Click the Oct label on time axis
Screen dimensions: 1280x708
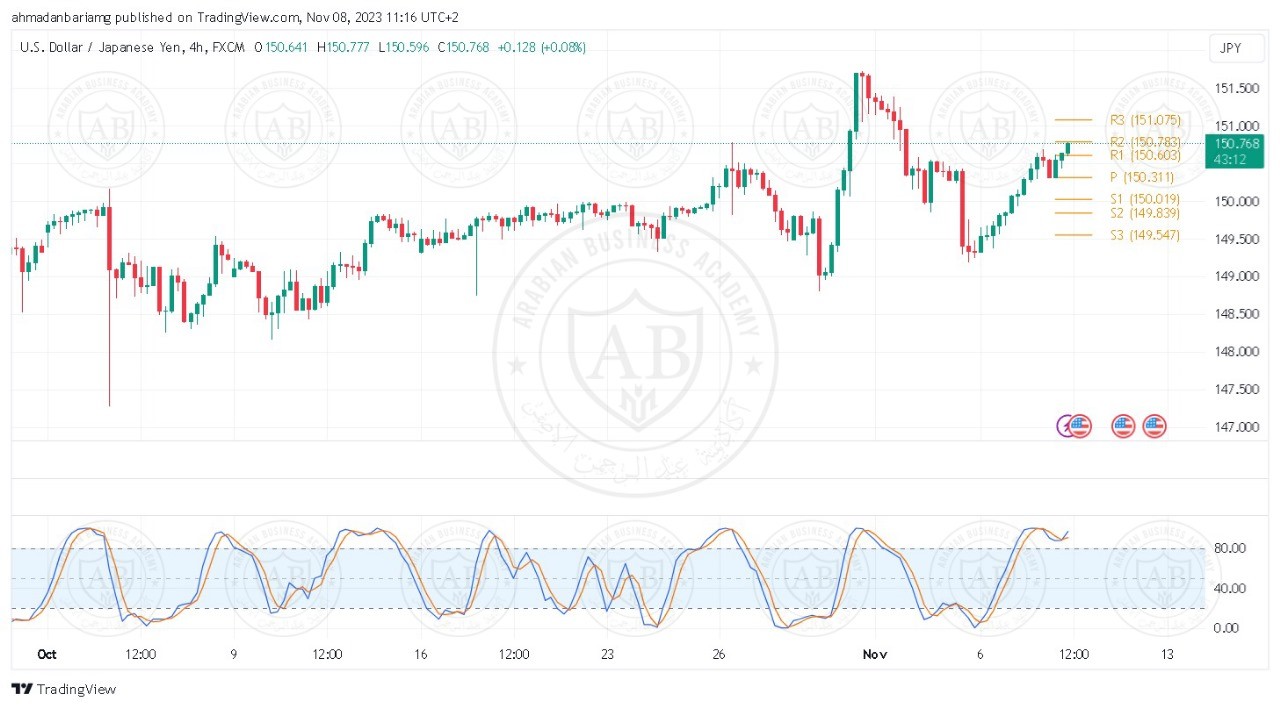coord(47,654)
